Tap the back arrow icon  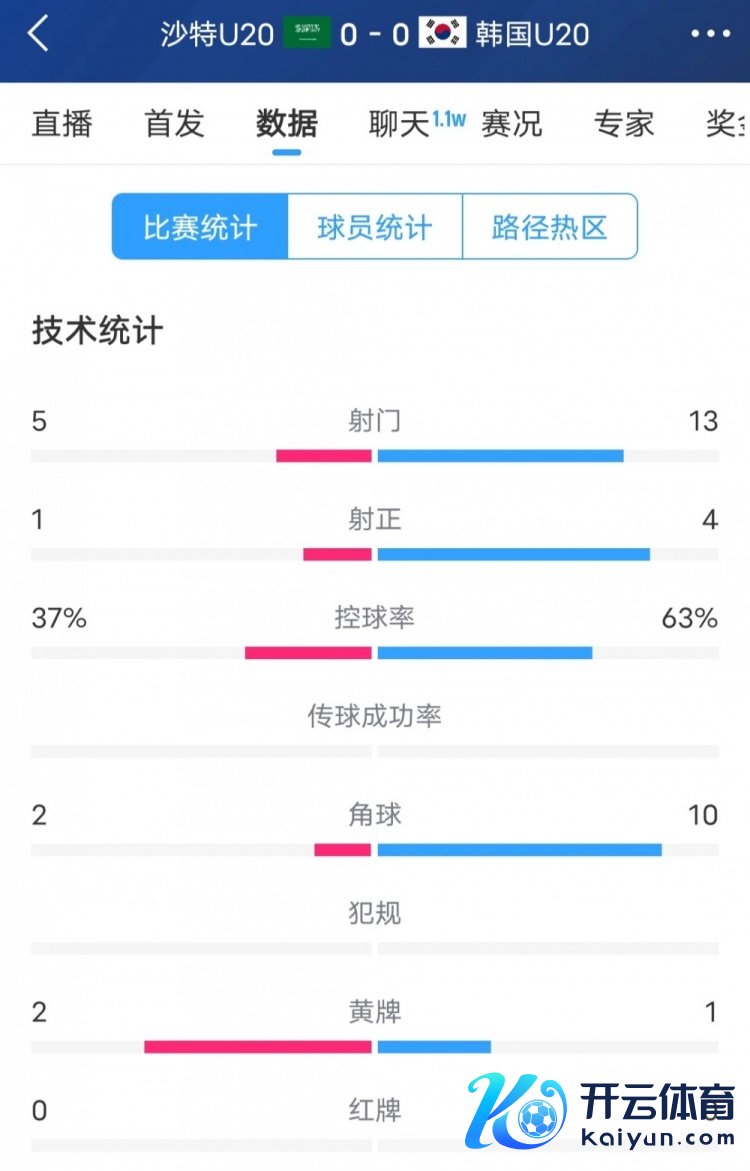(x=38, y=34)
